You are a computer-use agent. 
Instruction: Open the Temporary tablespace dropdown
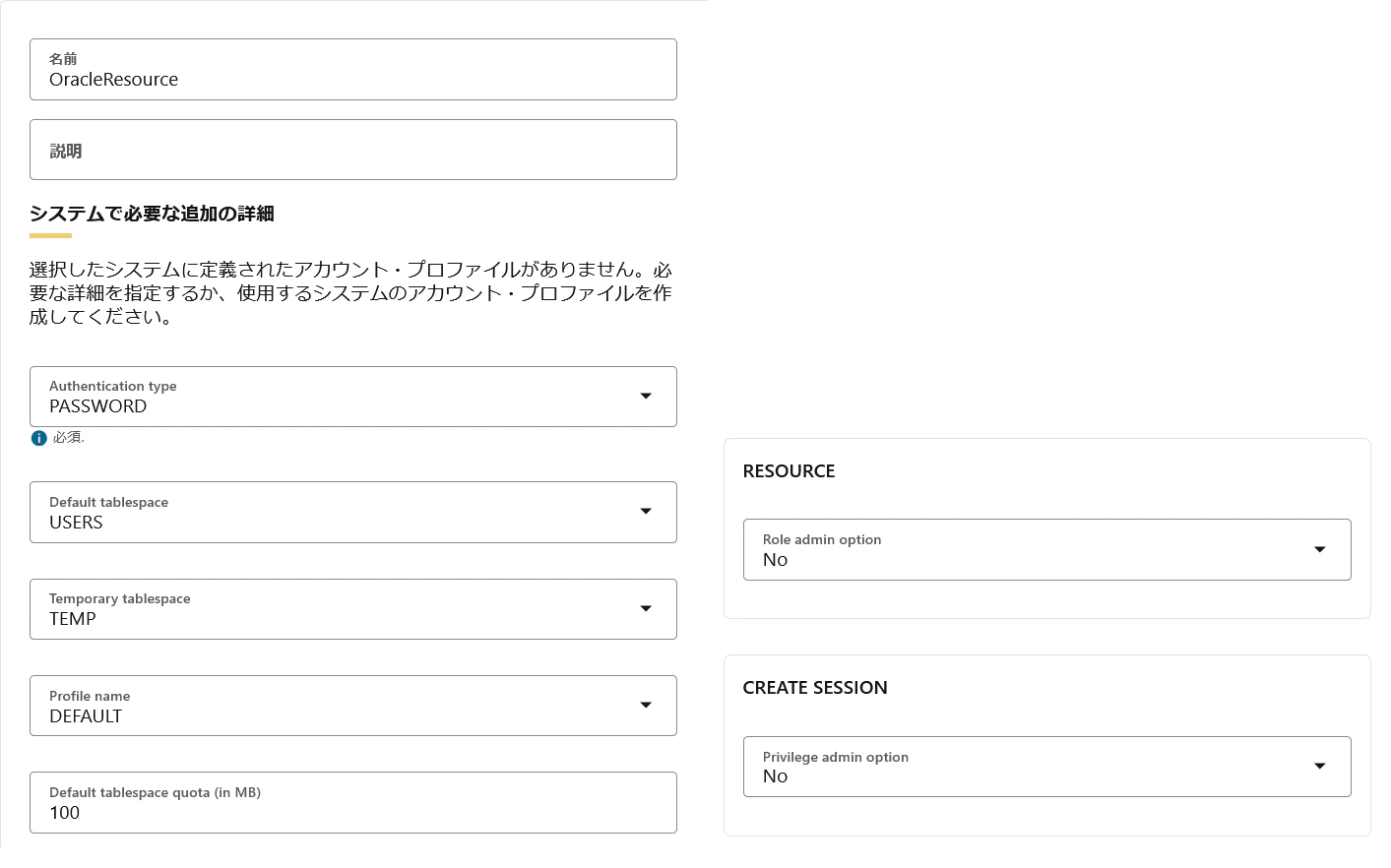(353, 609)
